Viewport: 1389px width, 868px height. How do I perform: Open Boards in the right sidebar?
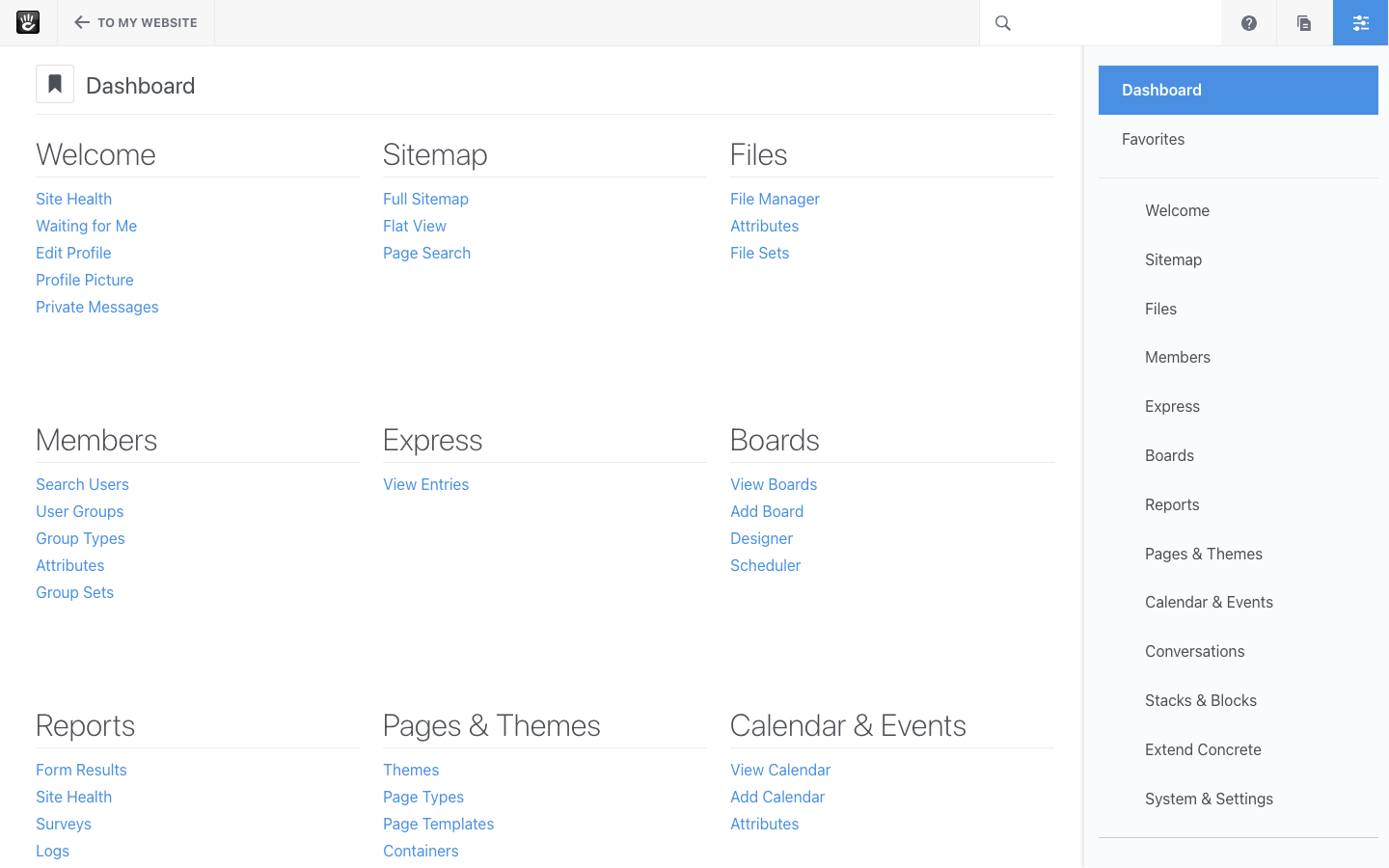point(1169,455)
